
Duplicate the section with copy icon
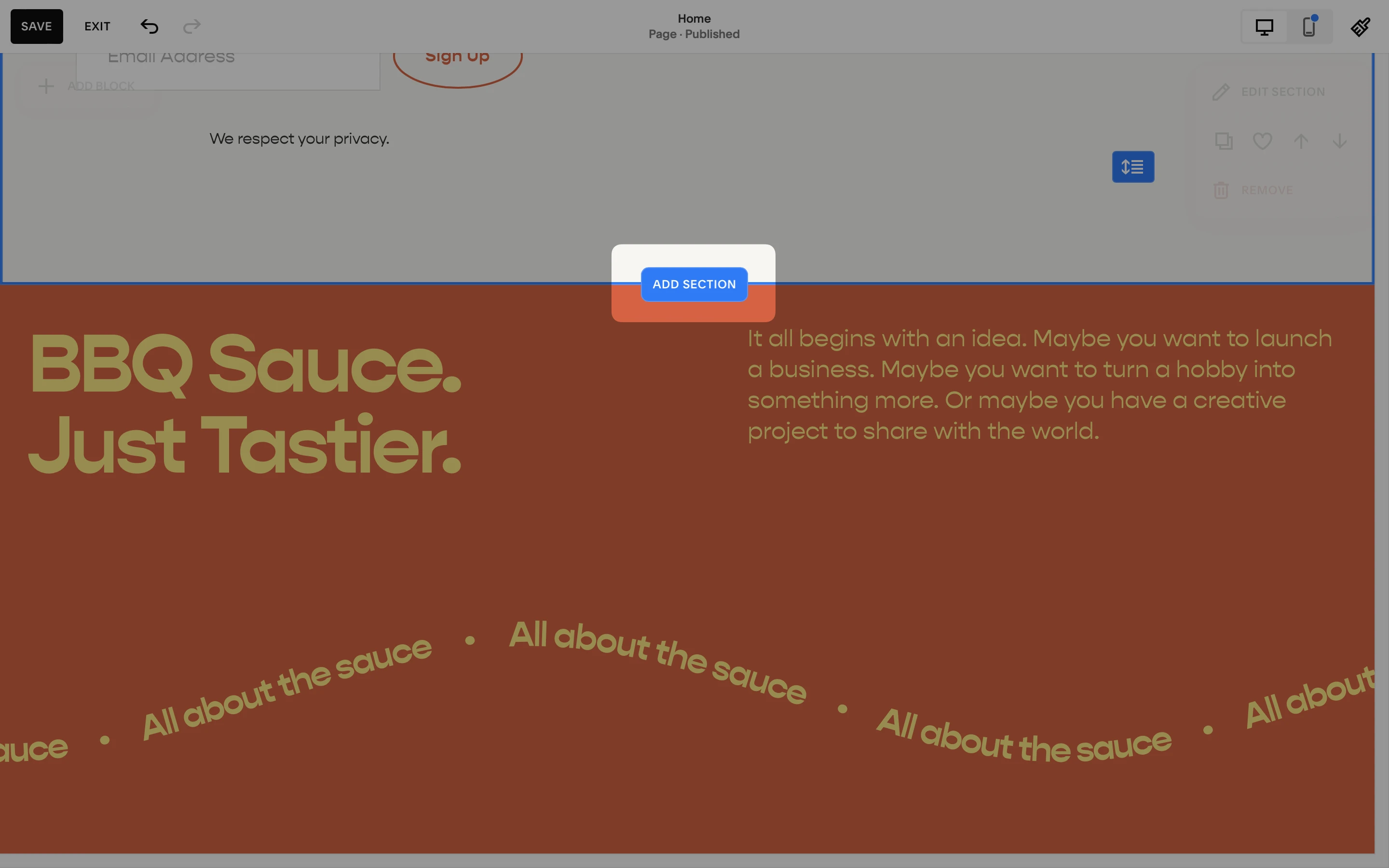[x=1223, y=141]
